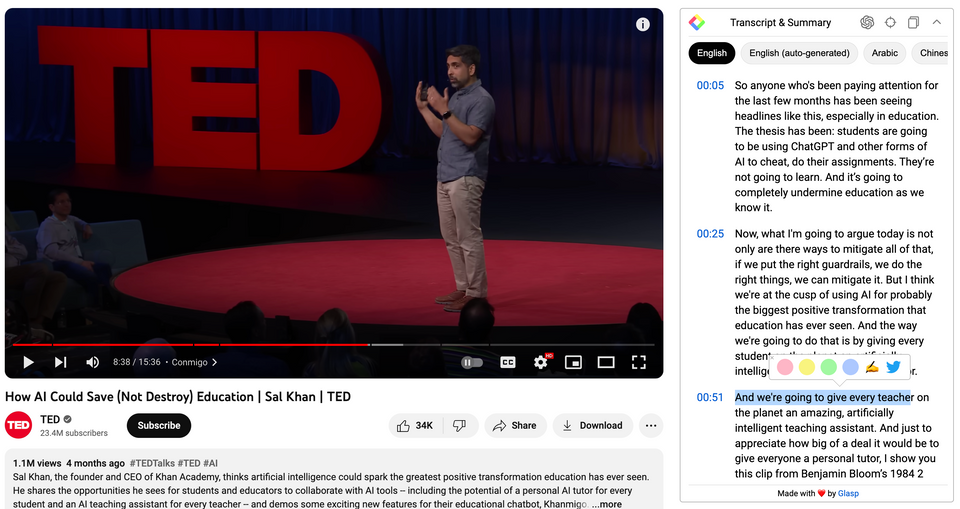Image resolution: width=960 pixels, height=509 pixels.
Task: Jump to timestamp 00:05
Action: pyautogui.click(x=710, y=86)
